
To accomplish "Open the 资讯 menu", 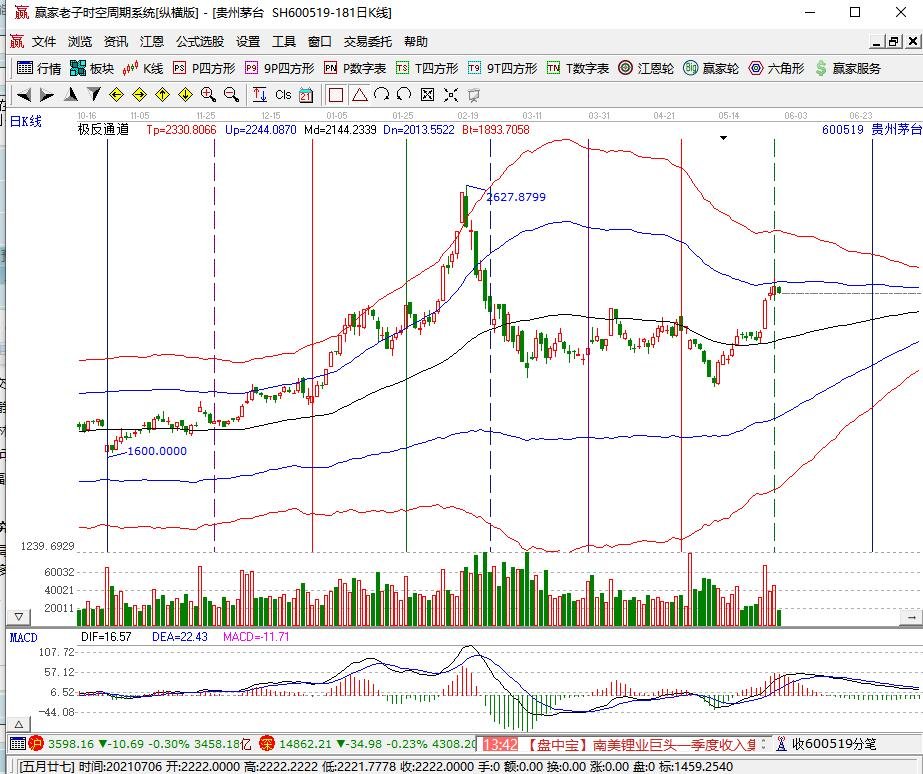I will pyautogui.click(x=116, y=42).
